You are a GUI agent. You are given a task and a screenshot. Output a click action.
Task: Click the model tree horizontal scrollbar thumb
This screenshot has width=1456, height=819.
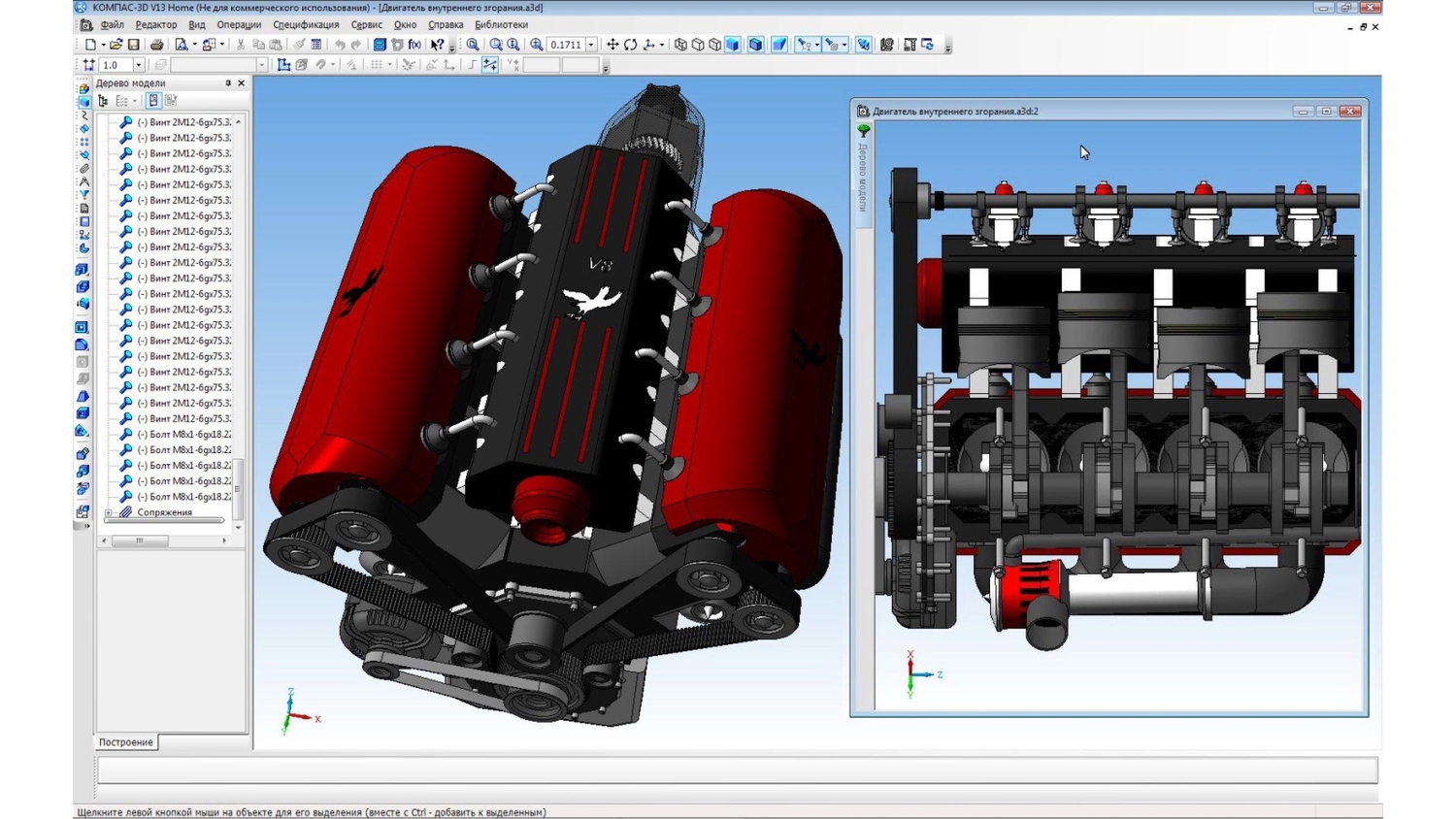pyautogui.click(x=140, y=541)
